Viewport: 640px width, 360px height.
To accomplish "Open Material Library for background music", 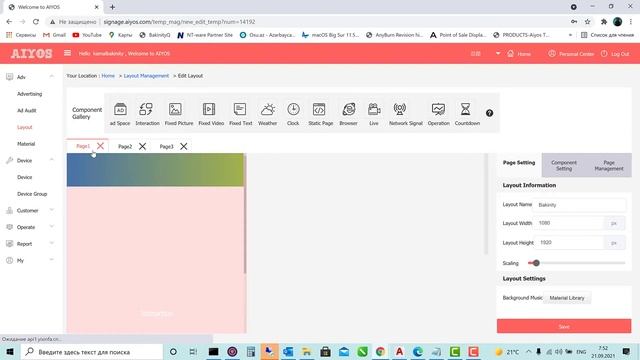I will click(x=567, y=298).
